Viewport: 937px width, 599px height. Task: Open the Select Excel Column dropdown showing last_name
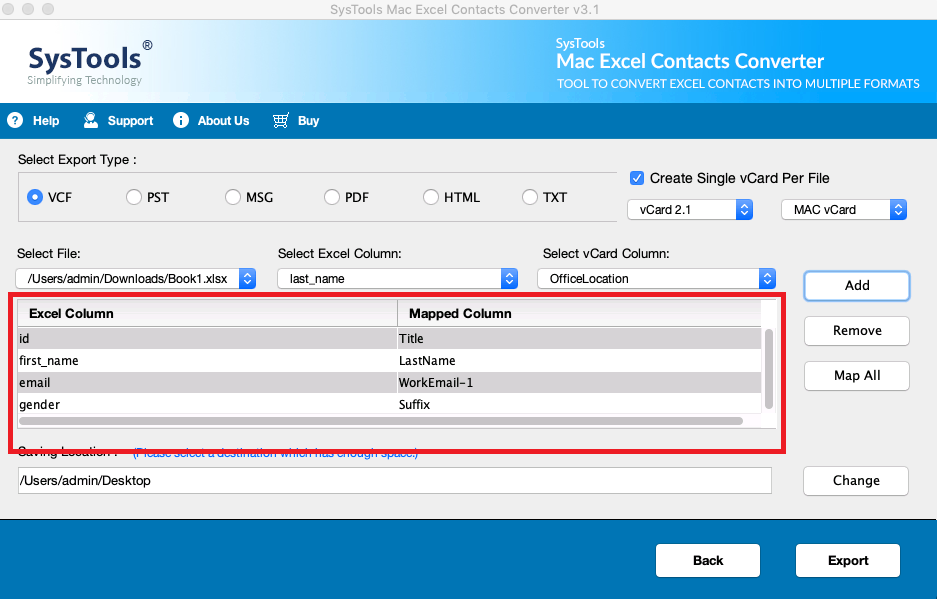tap(397, 279)
